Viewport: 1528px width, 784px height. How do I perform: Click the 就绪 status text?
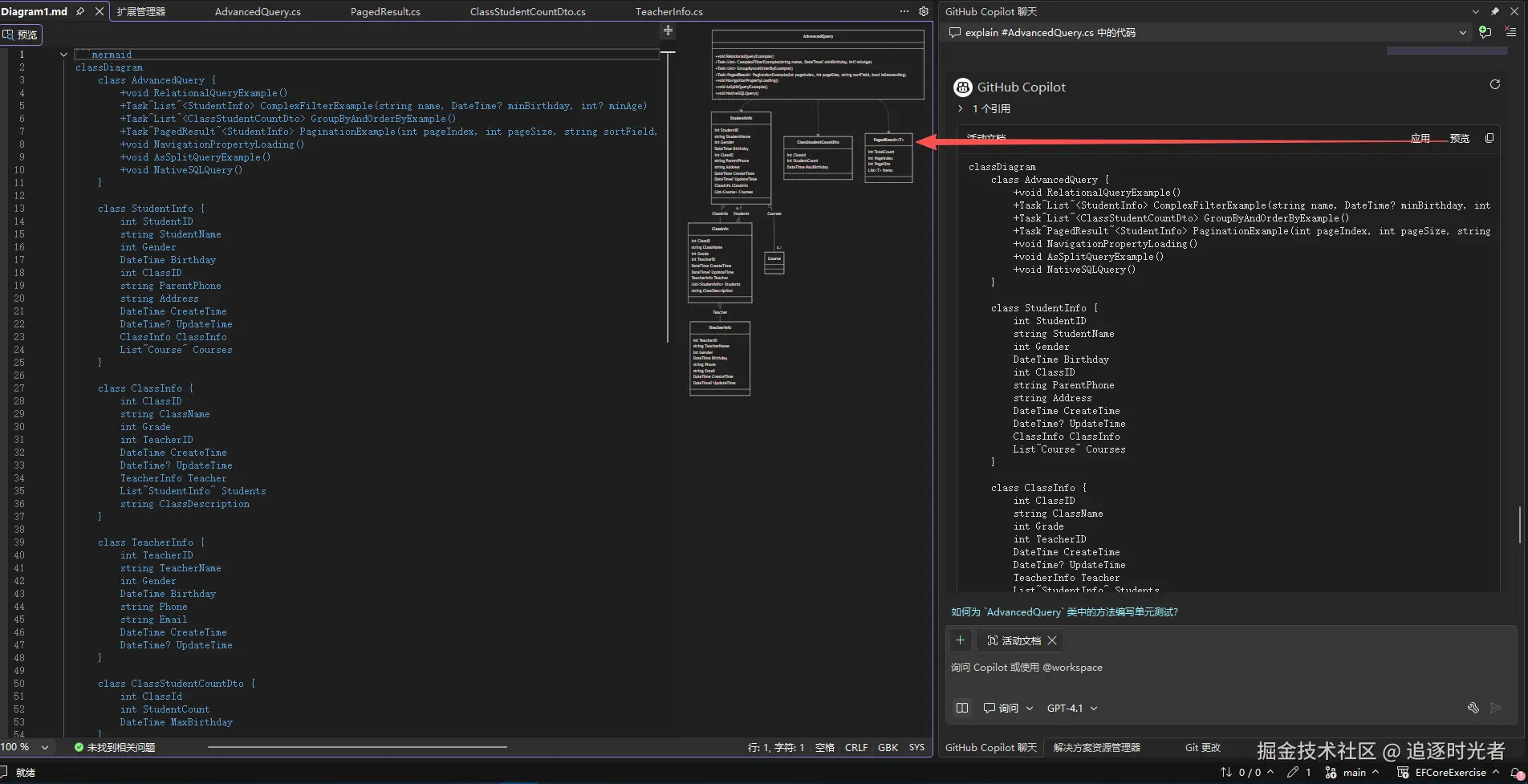26,773
